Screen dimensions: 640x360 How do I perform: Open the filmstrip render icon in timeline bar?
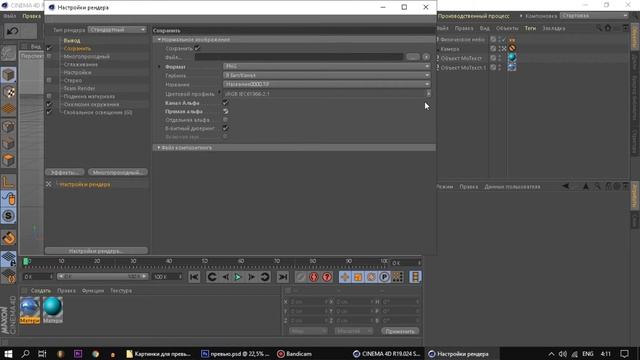[x=415, y=277]
